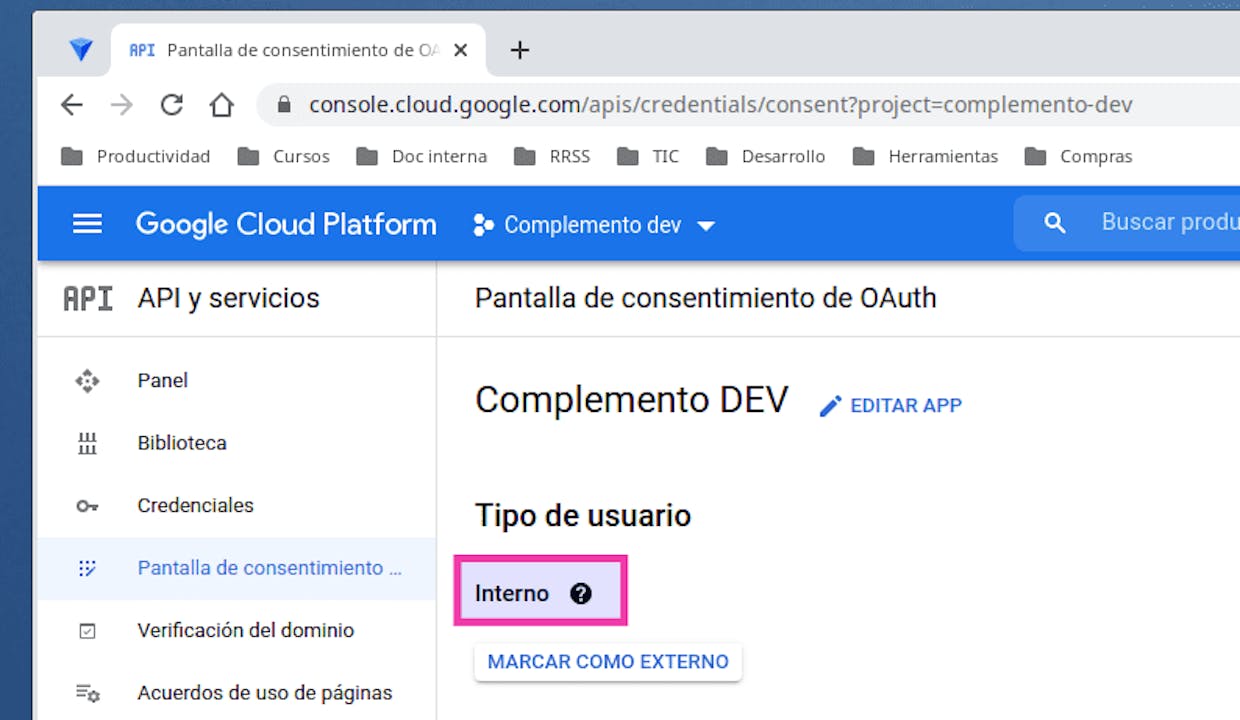Click the padlock site security icon
Image resolution: width=1240 pixels, height=720 pixels.
point(284,105)
